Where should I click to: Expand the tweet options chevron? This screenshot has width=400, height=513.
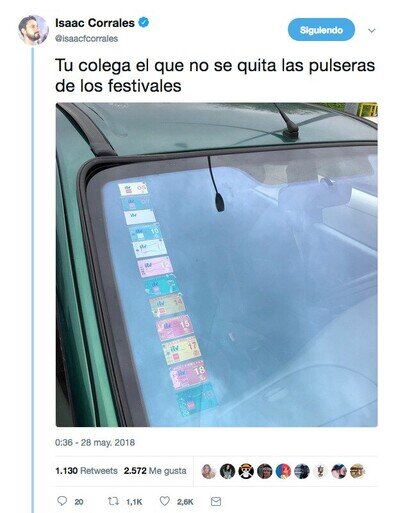pos(371,31)
